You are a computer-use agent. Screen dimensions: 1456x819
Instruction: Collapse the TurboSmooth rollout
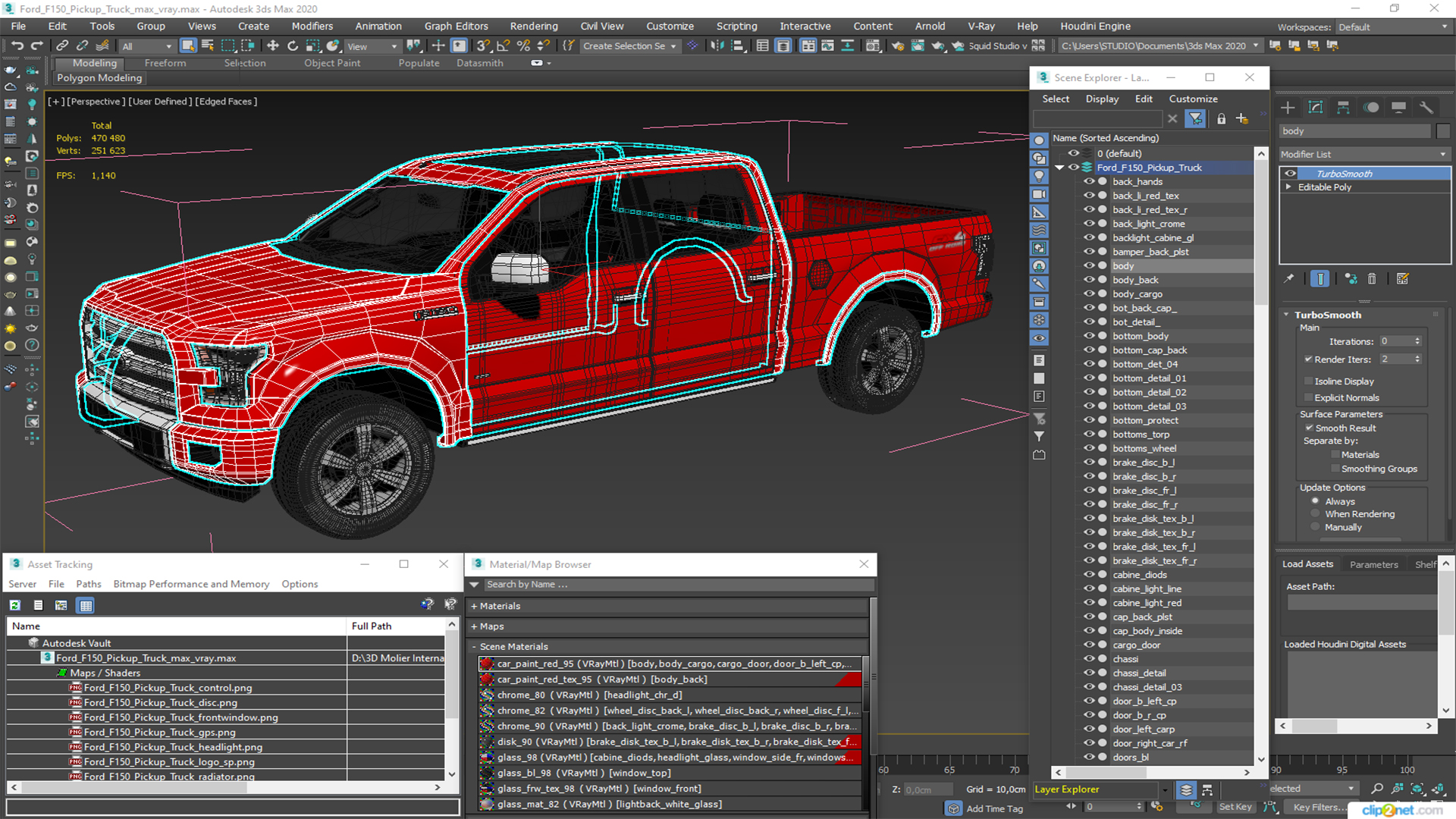tap(1287, 315)
